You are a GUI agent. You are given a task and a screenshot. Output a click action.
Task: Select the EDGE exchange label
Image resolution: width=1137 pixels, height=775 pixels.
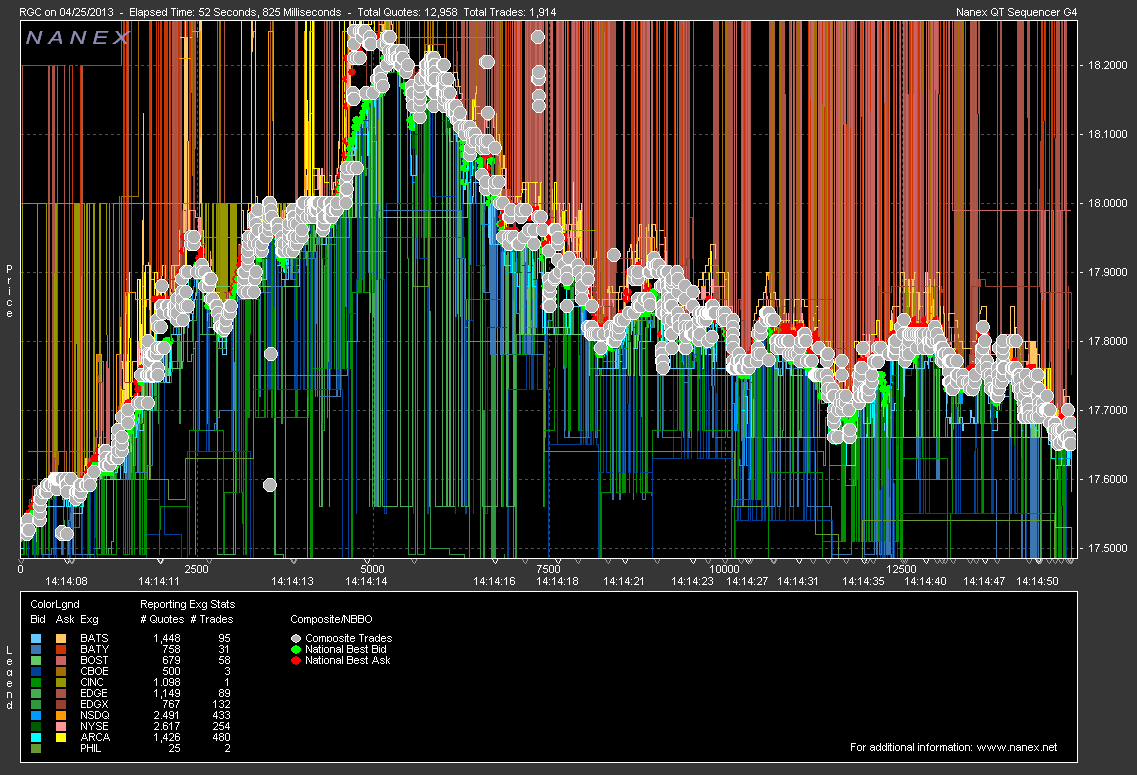click(x=94, y=694)
